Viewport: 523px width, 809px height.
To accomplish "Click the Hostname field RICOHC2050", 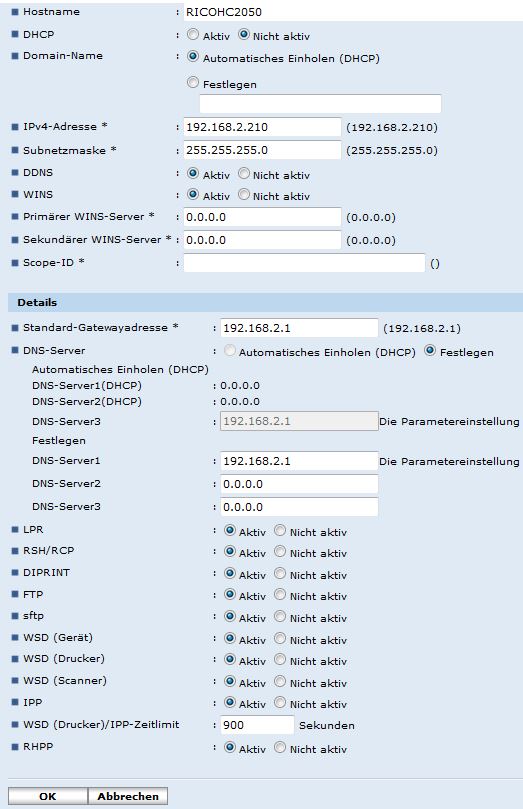I will point(353,12).
